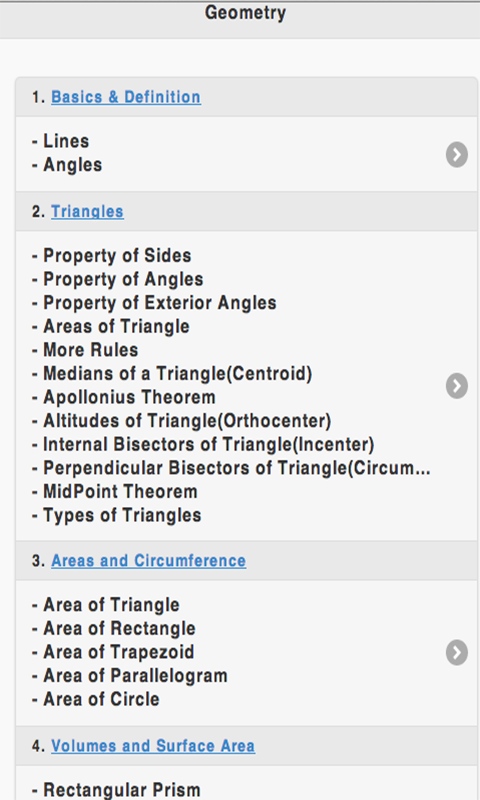Tap the chevron icon beside Area of Trapezoid
480x800 pixels.
pyautogui.click(x=457, y=653)
